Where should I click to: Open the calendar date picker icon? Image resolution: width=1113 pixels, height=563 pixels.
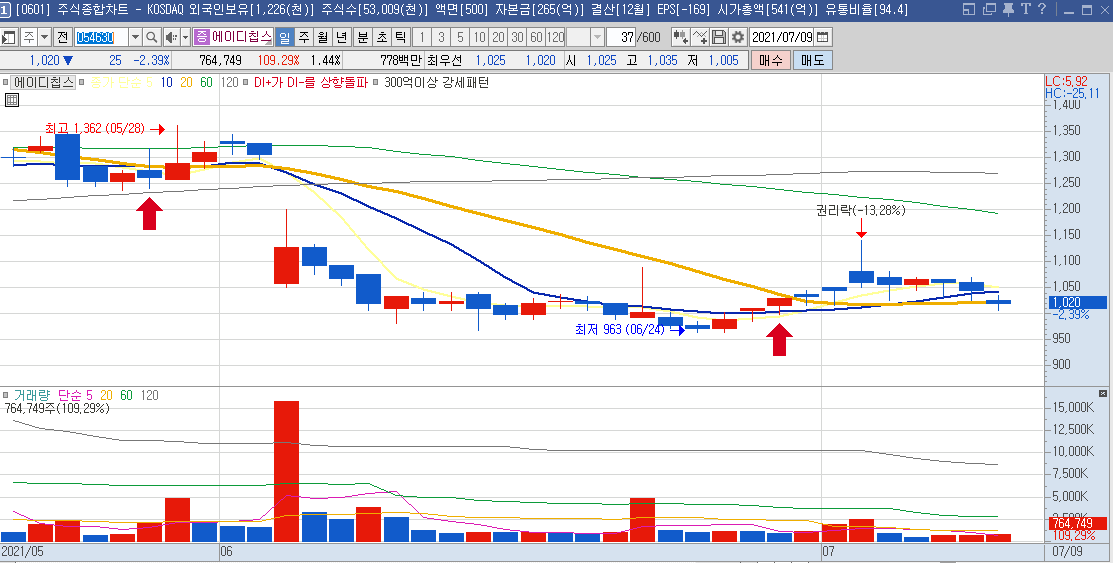tap(823, 37)
